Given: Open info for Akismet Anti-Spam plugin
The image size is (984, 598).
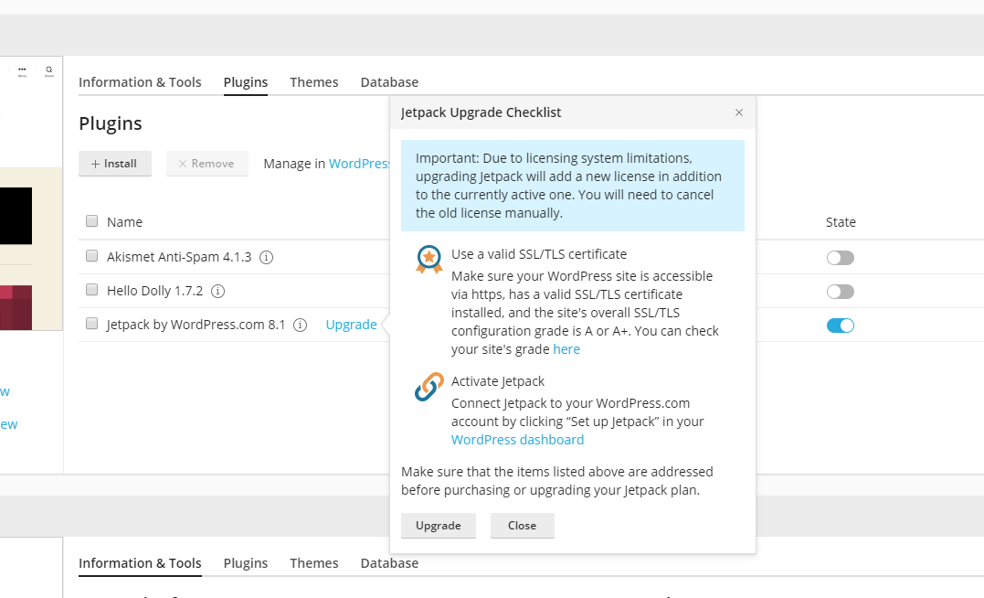Looking at the screenshot, I should tap(266, 257).
